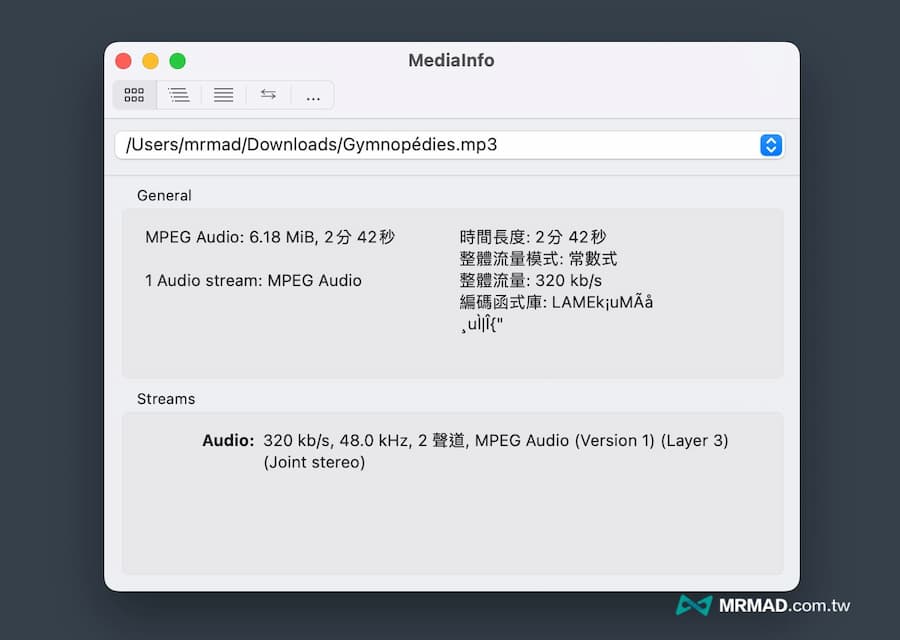This screenshot has width=900, height=640.
Task: Click '1 Audio stream: MPEG Audio' text
Action: (253, 281)
